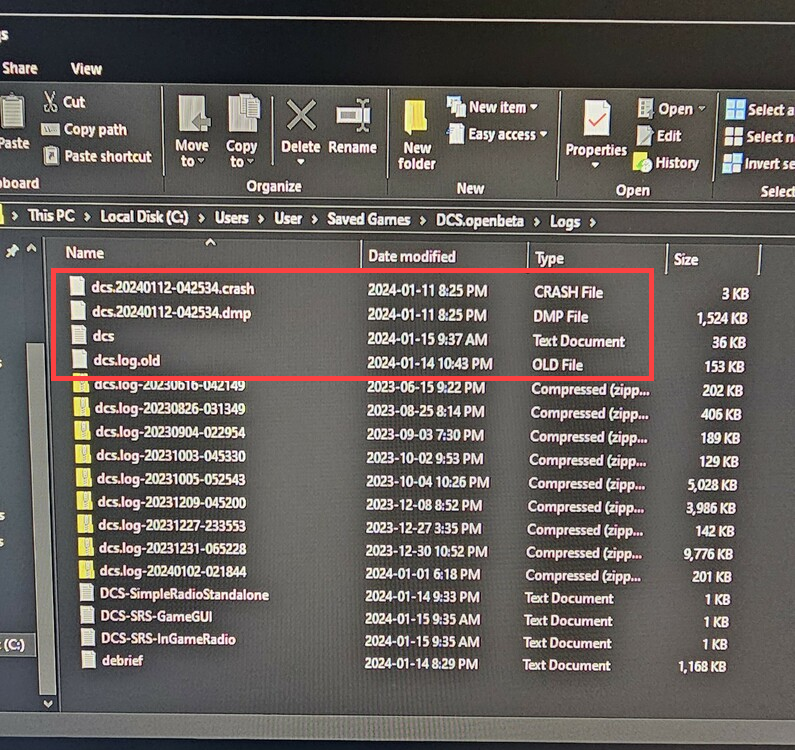
Task: Click the navigation pane scroll down arrow
Action: click(48, 704)
